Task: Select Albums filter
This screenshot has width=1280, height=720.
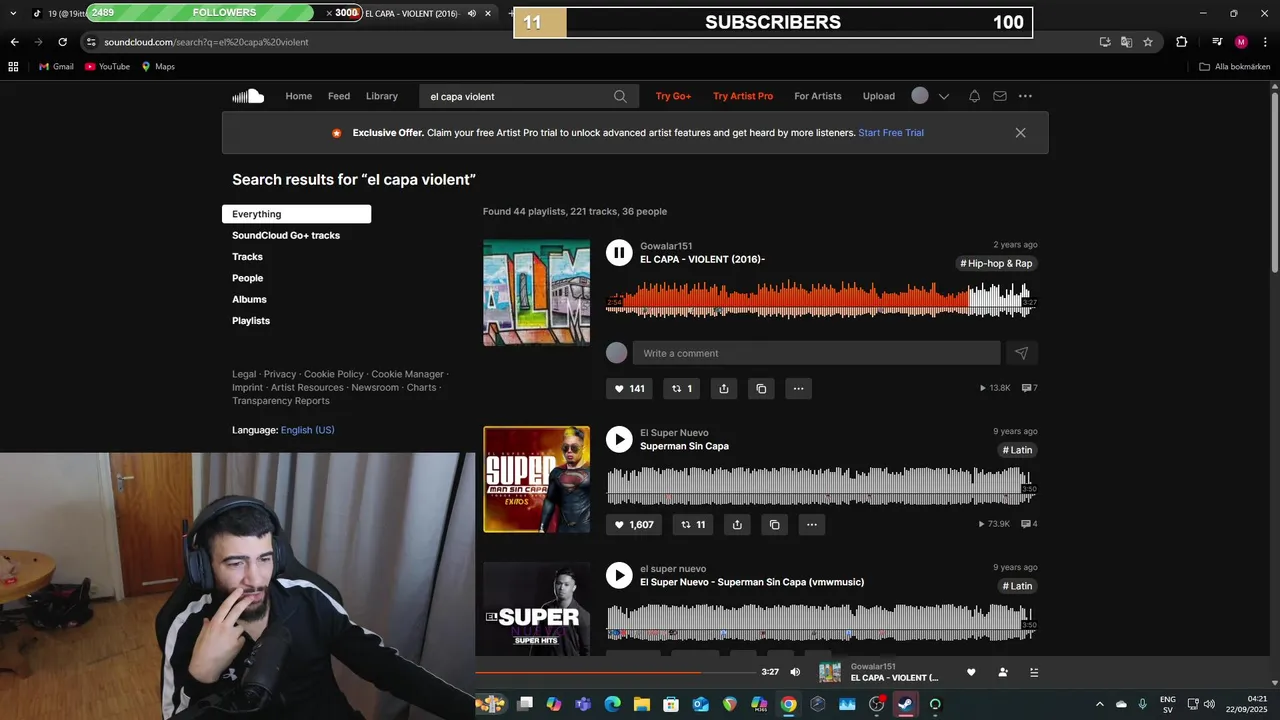Action: click(249, 299)
